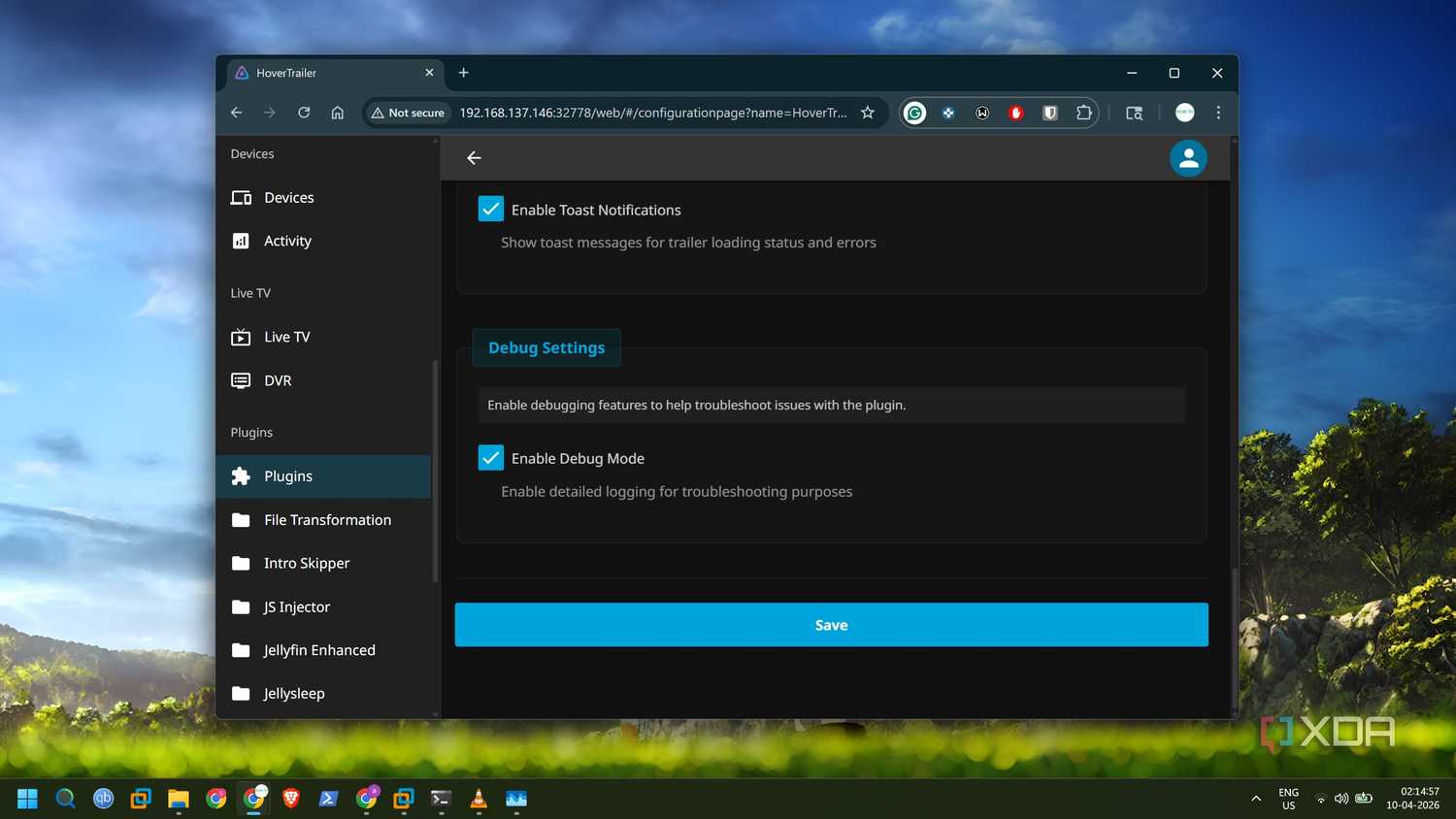Close the HoverTrailer tab
Viewport: 1456px width, 819px height.
(x=429, y=73)
